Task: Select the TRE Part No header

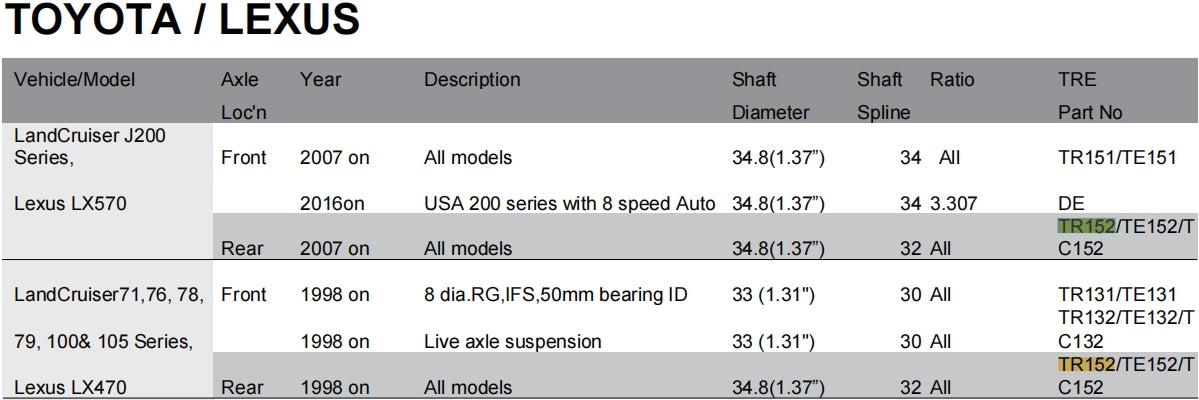Action: (1089, 96)
